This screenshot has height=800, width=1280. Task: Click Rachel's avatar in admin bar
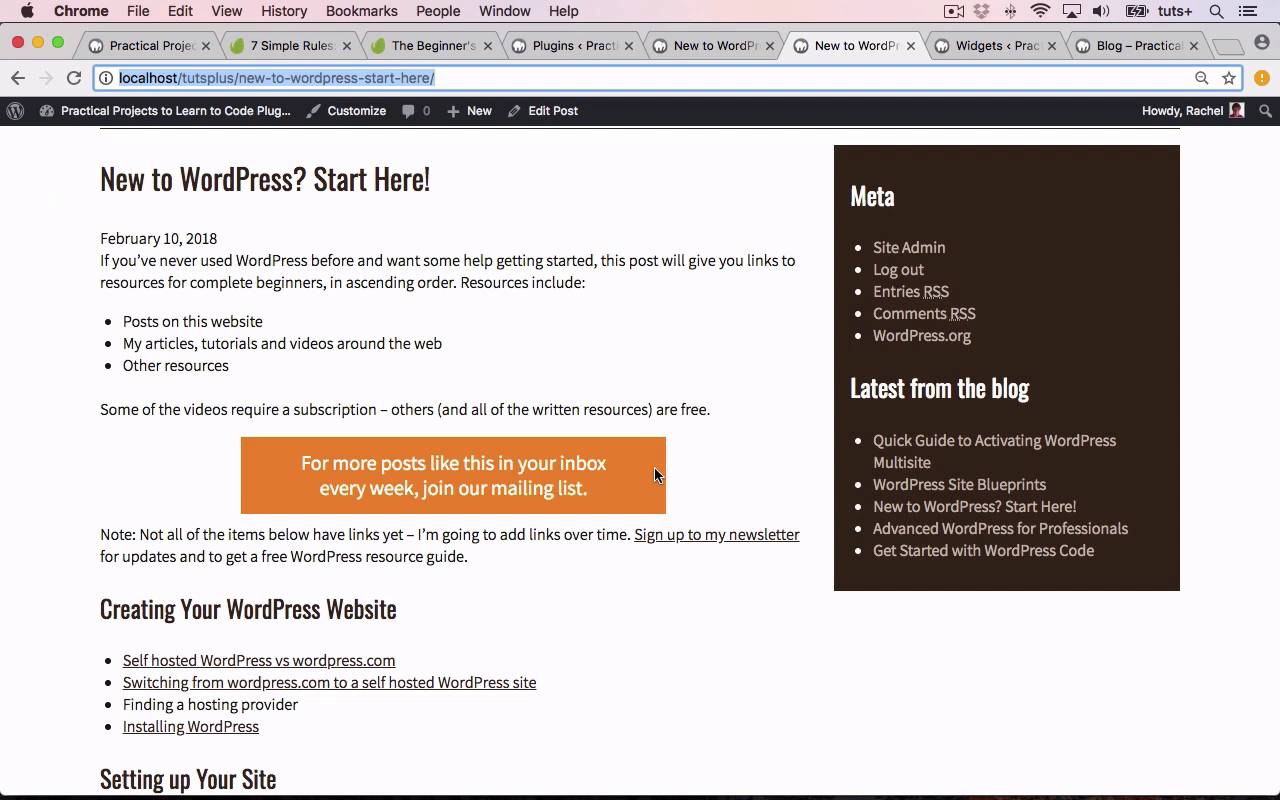[1237, 111]
